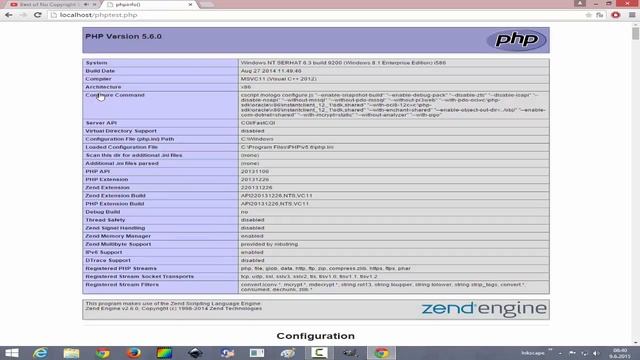The height and width of the screenshot is (360, 640).
Task: Switch to the YouTube tab
Action: (52, 4)
